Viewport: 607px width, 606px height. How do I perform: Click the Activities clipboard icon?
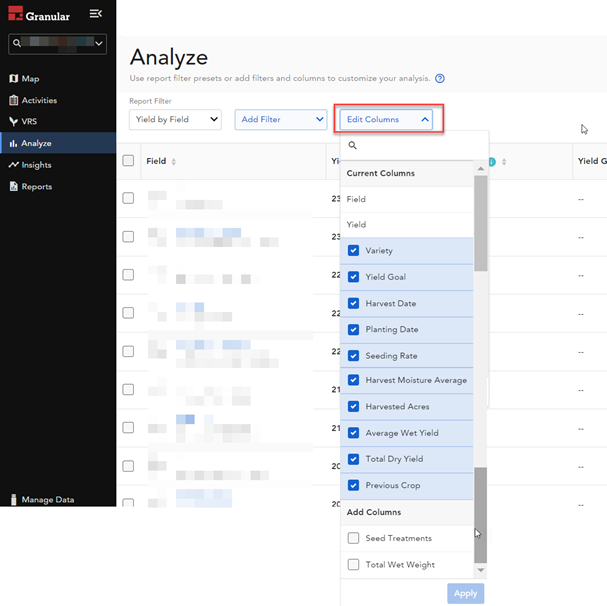pyautogui.click(x=13, y=100)
